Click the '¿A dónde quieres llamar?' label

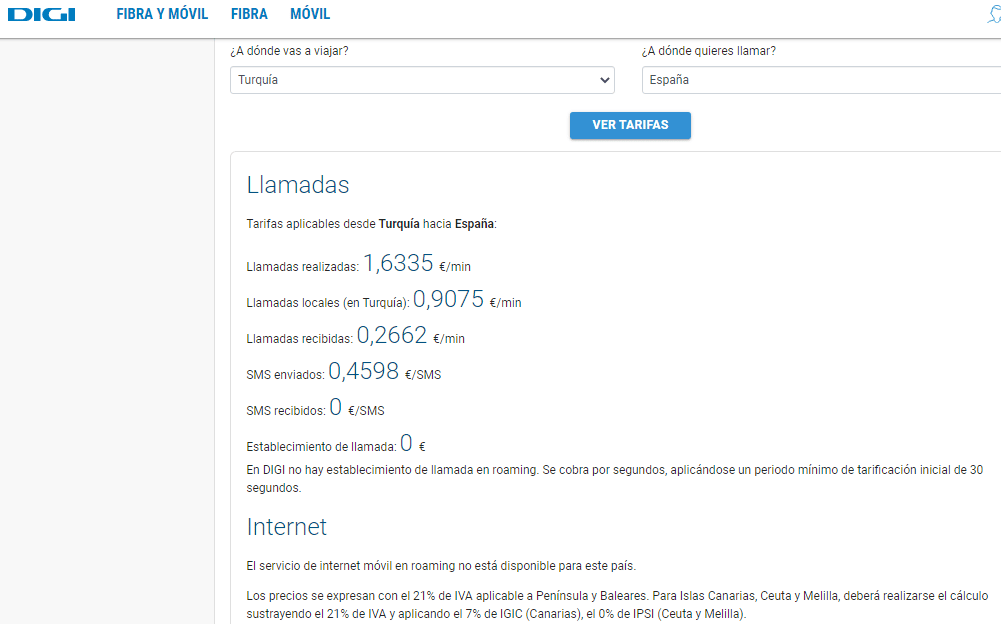[x=708, y=51]
